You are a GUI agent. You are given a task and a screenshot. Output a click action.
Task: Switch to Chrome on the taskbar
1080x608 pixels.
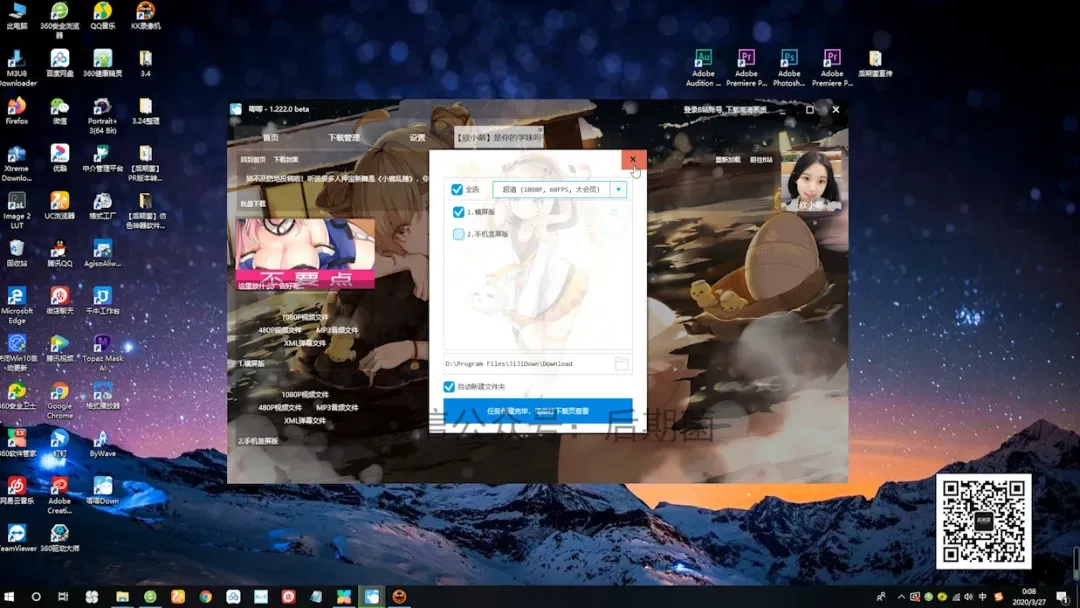(x=205, y=596)
